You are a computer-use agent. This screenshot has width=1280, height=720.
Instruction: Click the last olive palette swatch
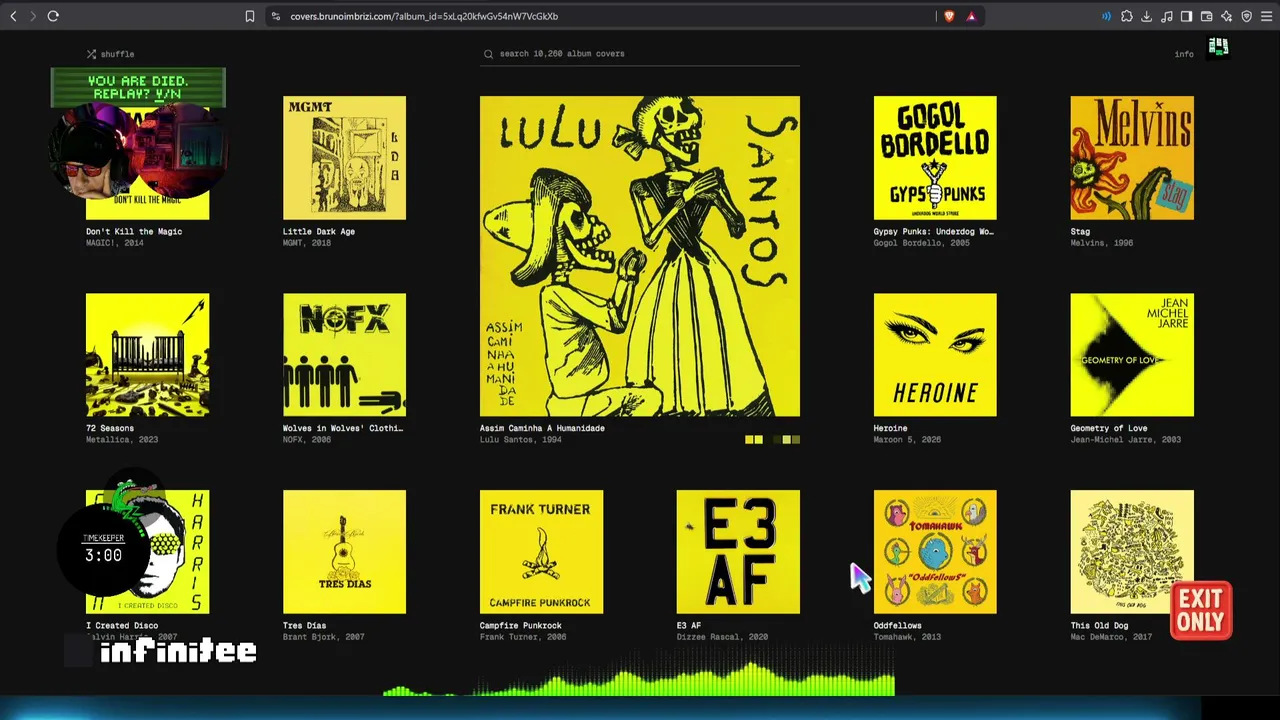[796, 440]
